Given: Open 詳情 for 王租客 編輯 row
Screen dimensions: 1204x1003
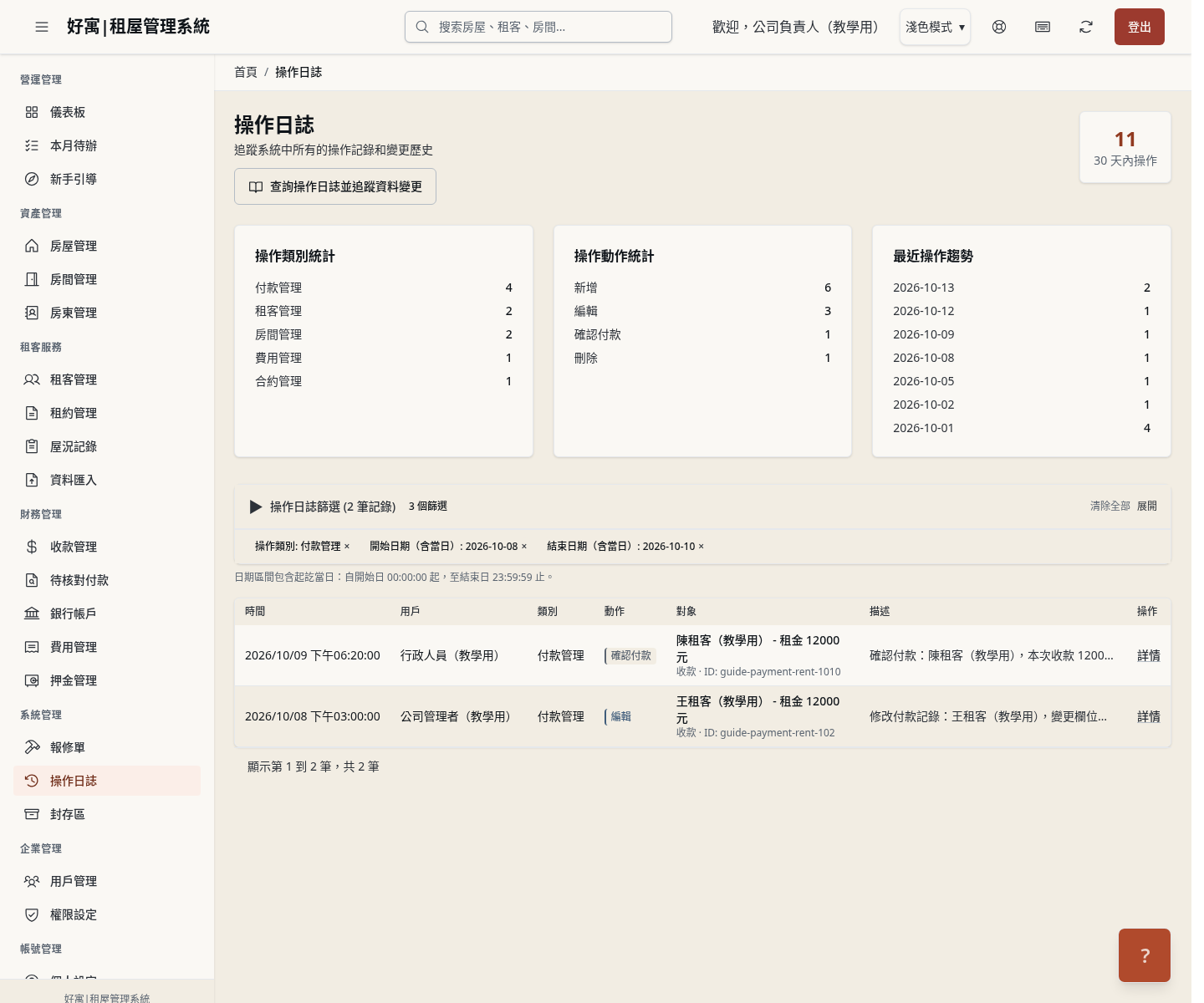Looking at the screenshot, I should click(x=1149, y=717).
